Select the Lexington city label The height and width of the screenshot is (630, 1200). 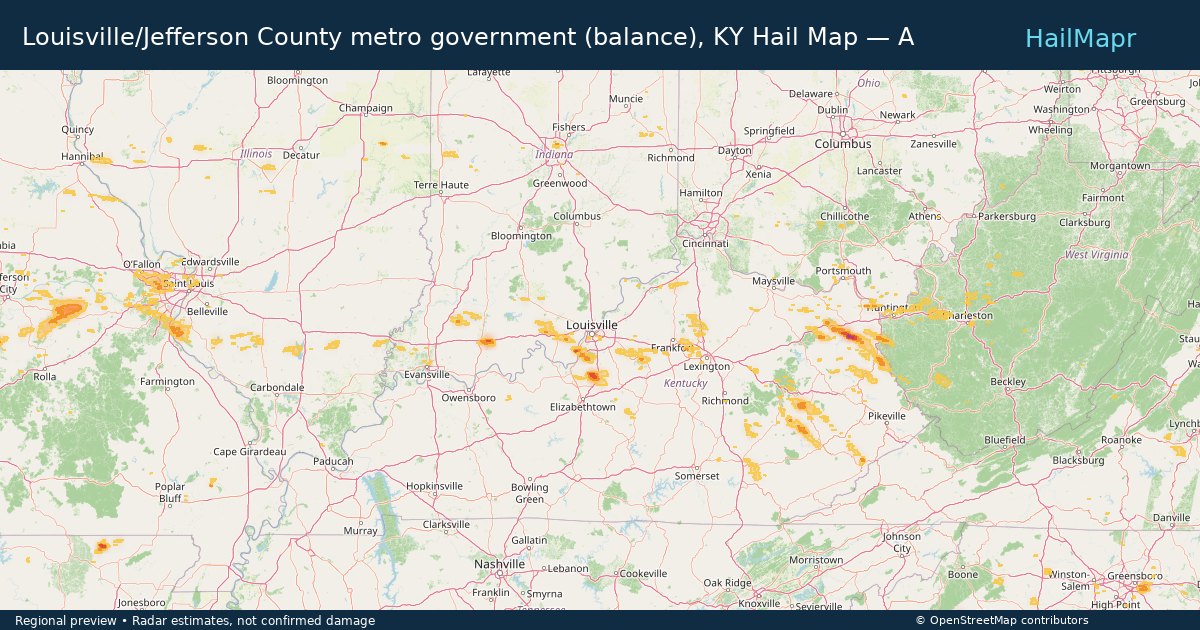[x=707, y=367]
